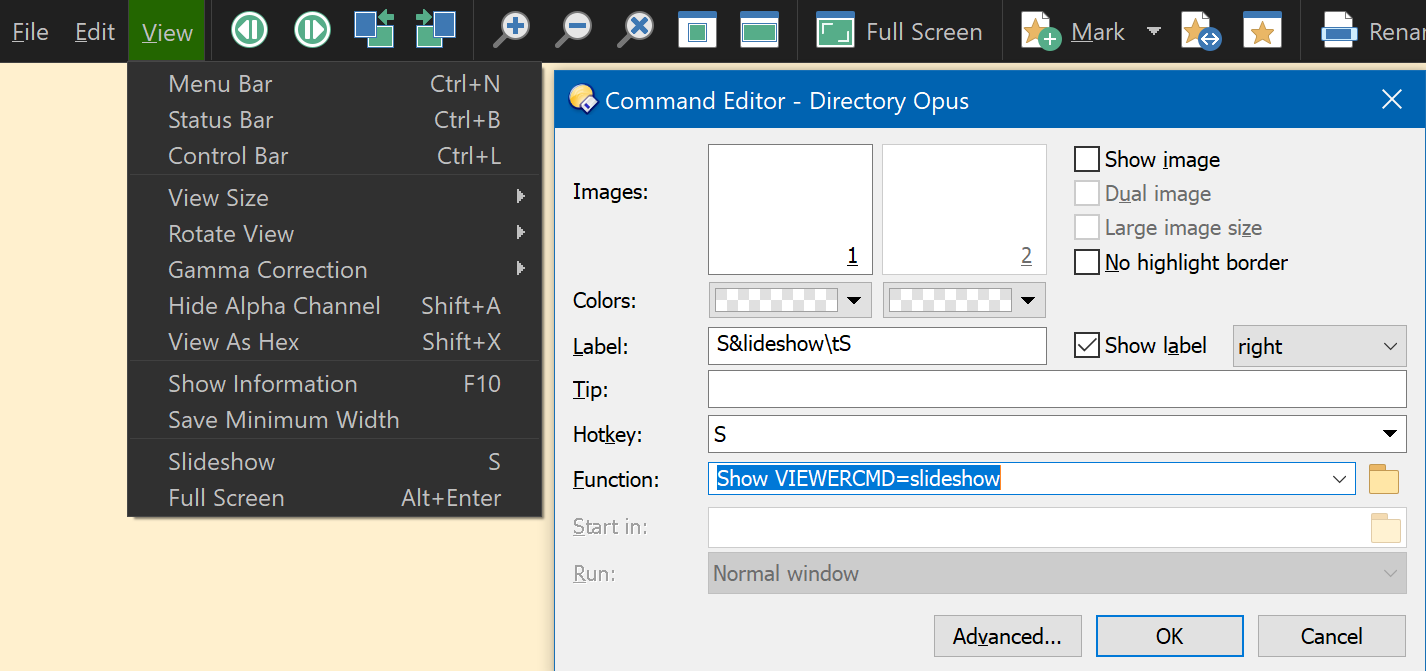Click the small green square window icon
Viewport: 1426px width, 671px height.
697,31
